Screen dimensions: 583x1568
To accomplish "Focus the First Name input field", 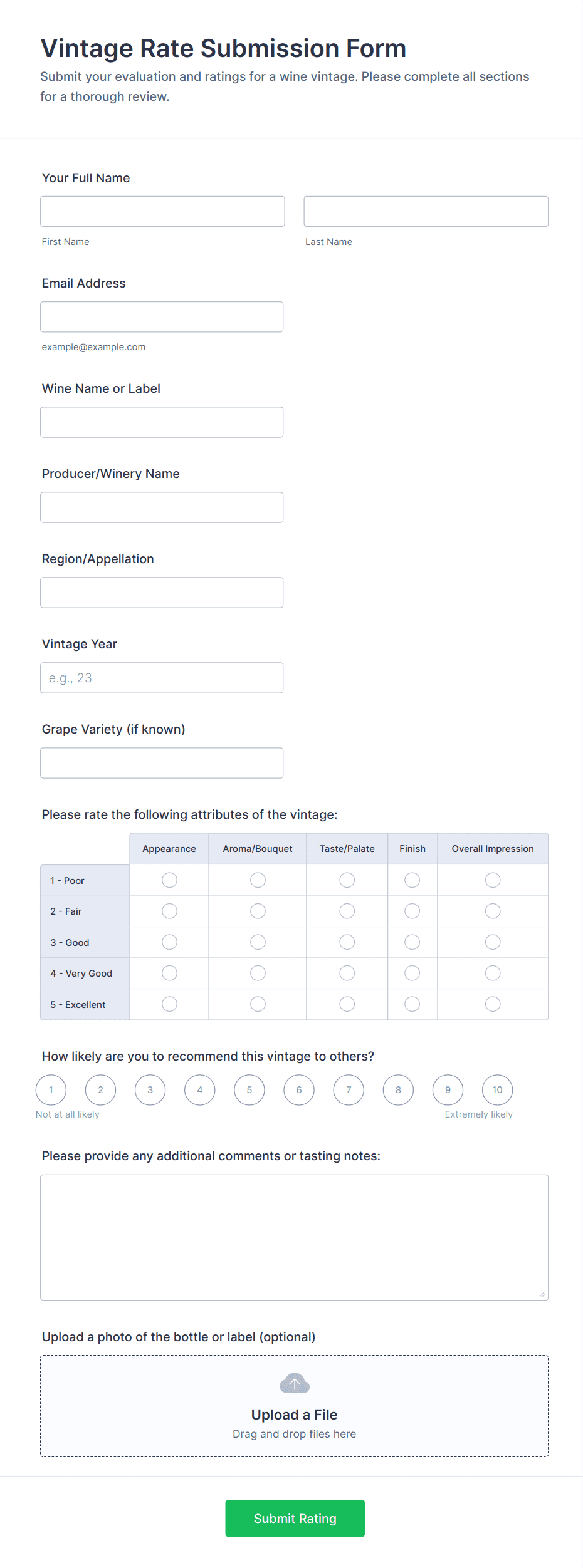I will [x=162, y=212].
